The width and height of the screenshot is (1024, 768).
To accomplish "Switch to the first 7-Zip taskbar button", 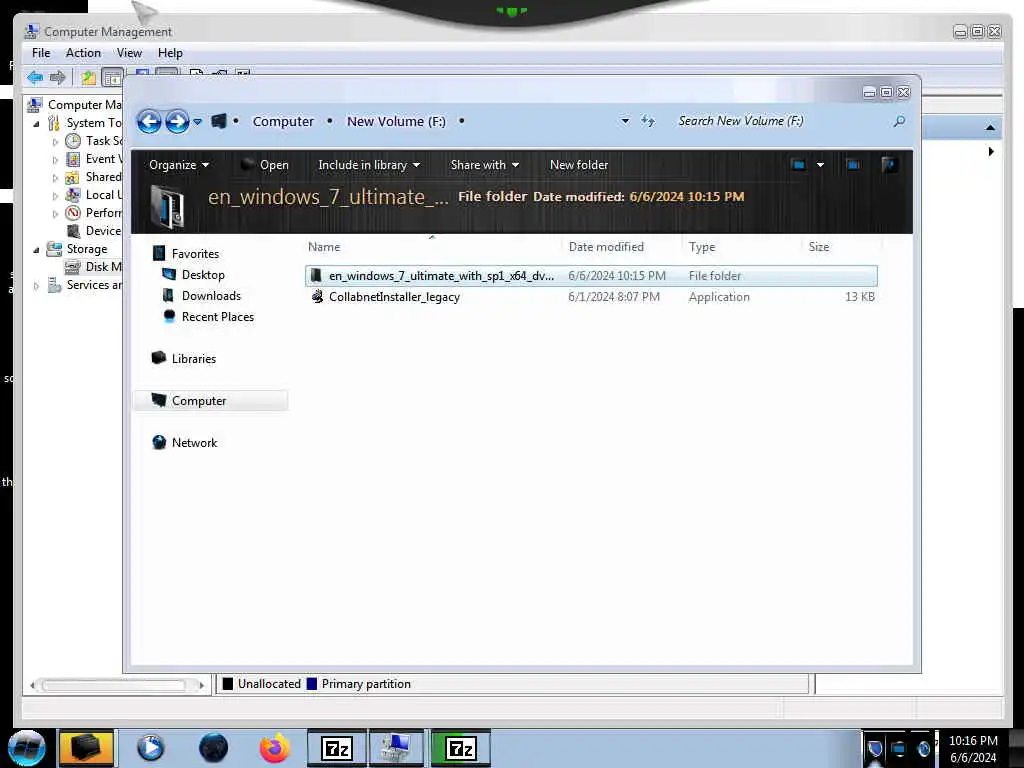I will pyautogui.click(x=337, y=748).
